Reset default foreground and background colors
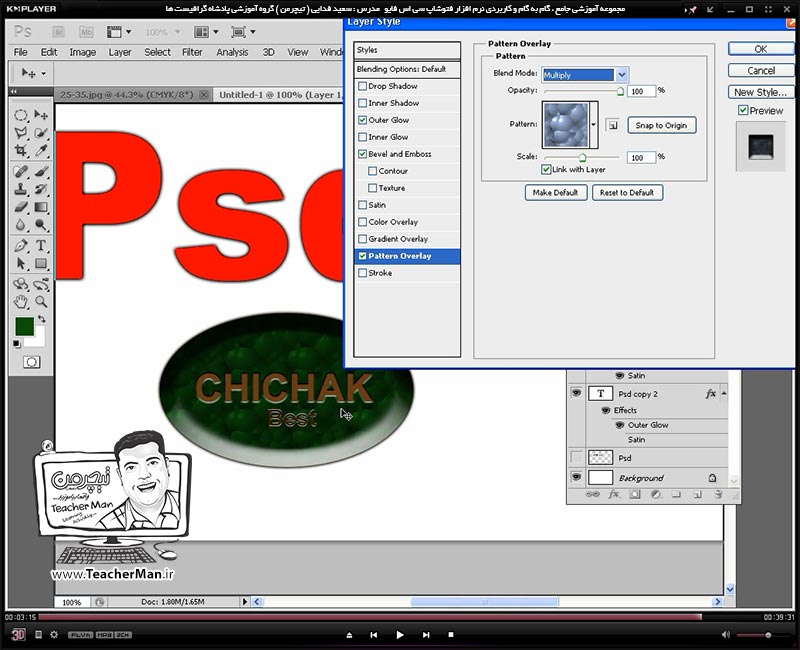The height and width of the screenshot is (650, 800). 17,344
